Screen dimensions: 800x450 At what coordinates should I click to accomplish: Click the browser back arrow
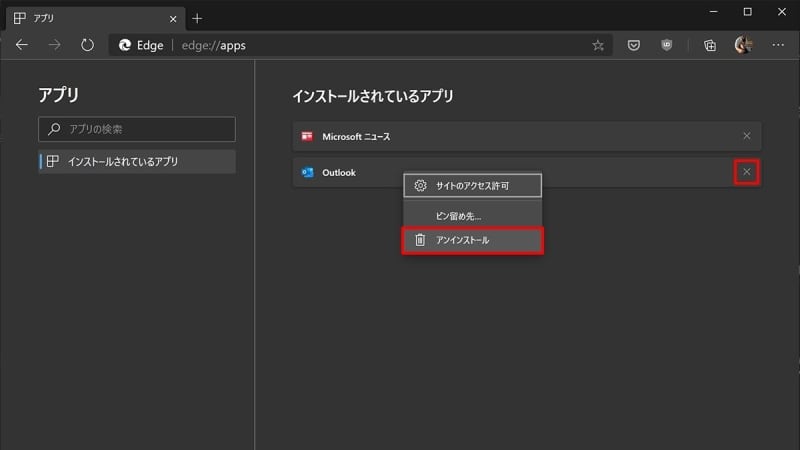[x=21, y=45]
